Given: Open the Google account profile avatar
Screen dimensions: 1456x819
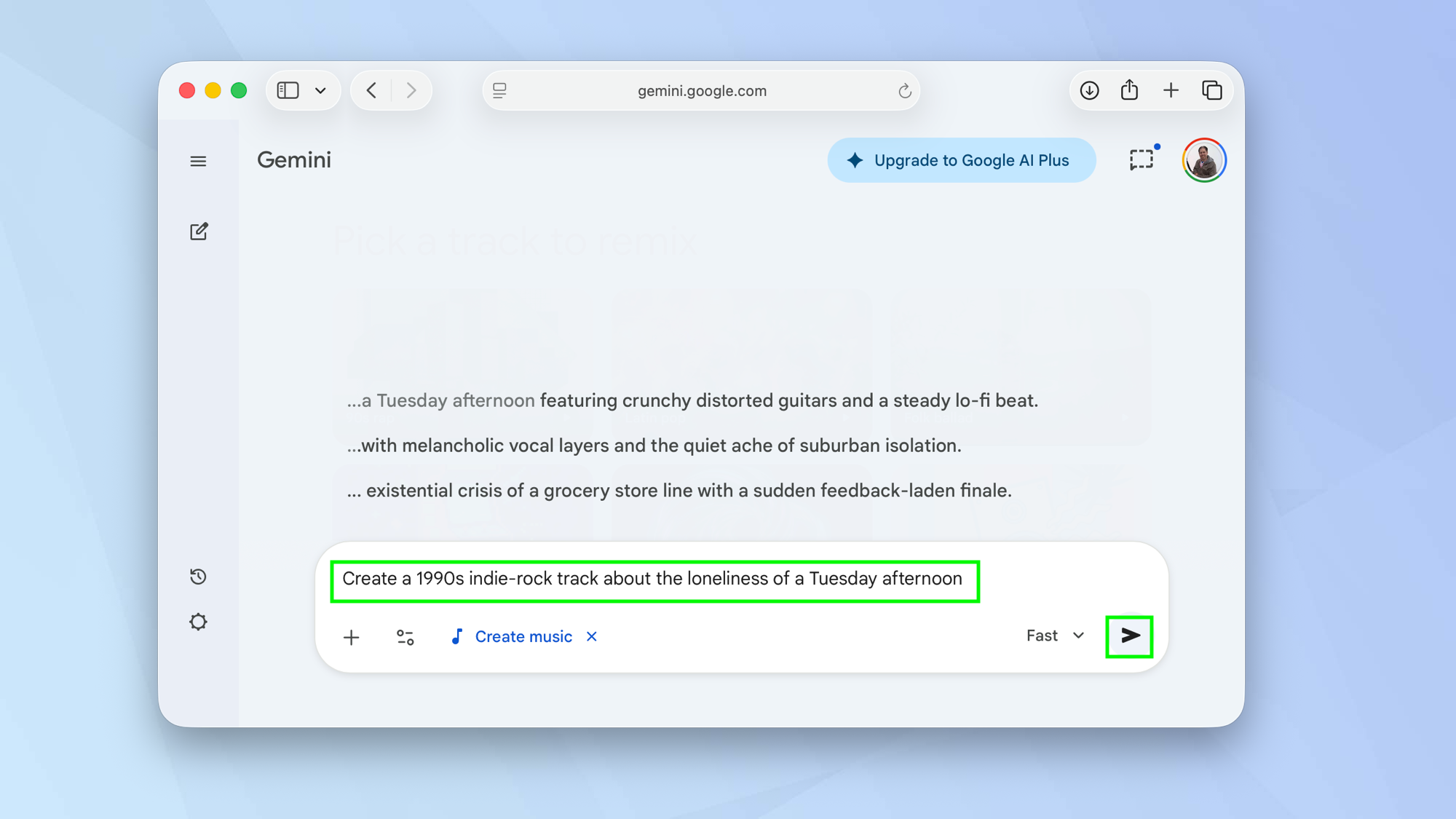Looking at the screenshot, I should pos(1204,160).
